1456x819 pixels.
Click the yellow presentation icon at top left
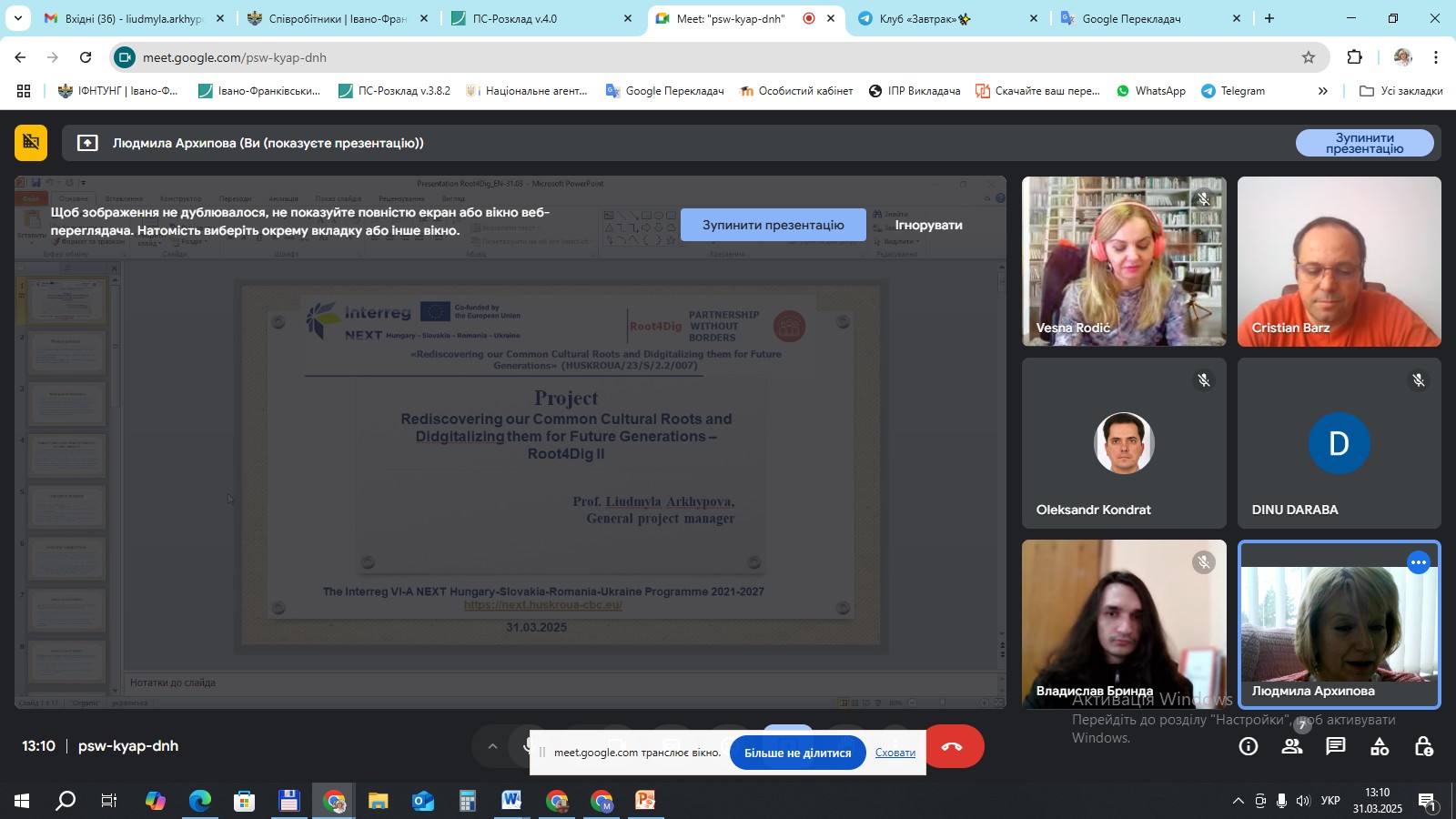31,143
